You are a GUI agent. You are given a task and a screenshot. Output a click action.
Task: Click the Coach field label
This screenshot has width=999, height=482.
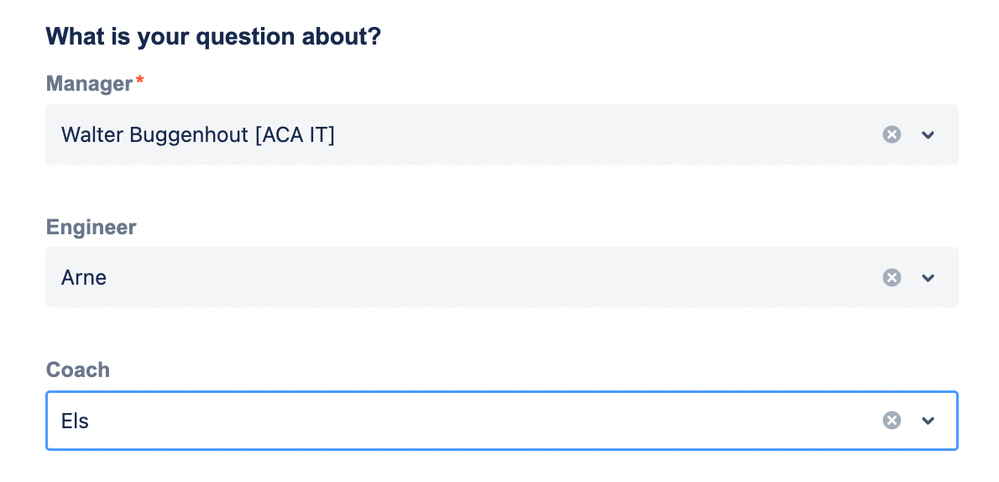[78, 370]
